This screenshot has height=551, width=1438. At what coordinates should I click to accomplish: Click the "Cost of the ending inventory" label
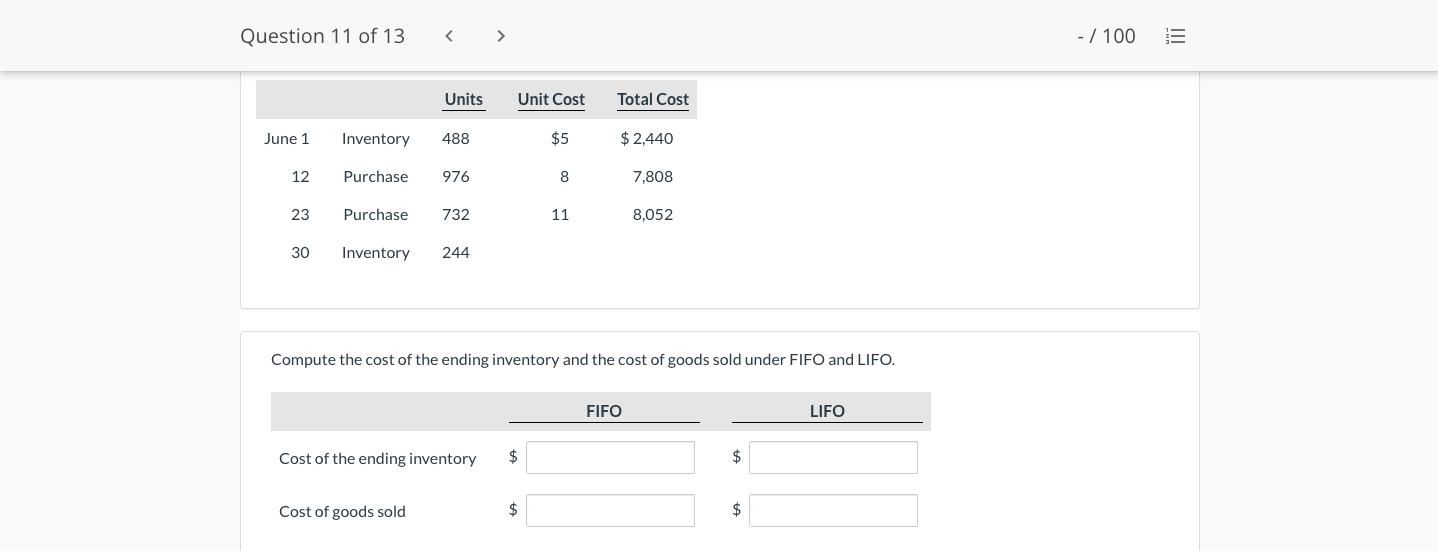tap(377, 458)
